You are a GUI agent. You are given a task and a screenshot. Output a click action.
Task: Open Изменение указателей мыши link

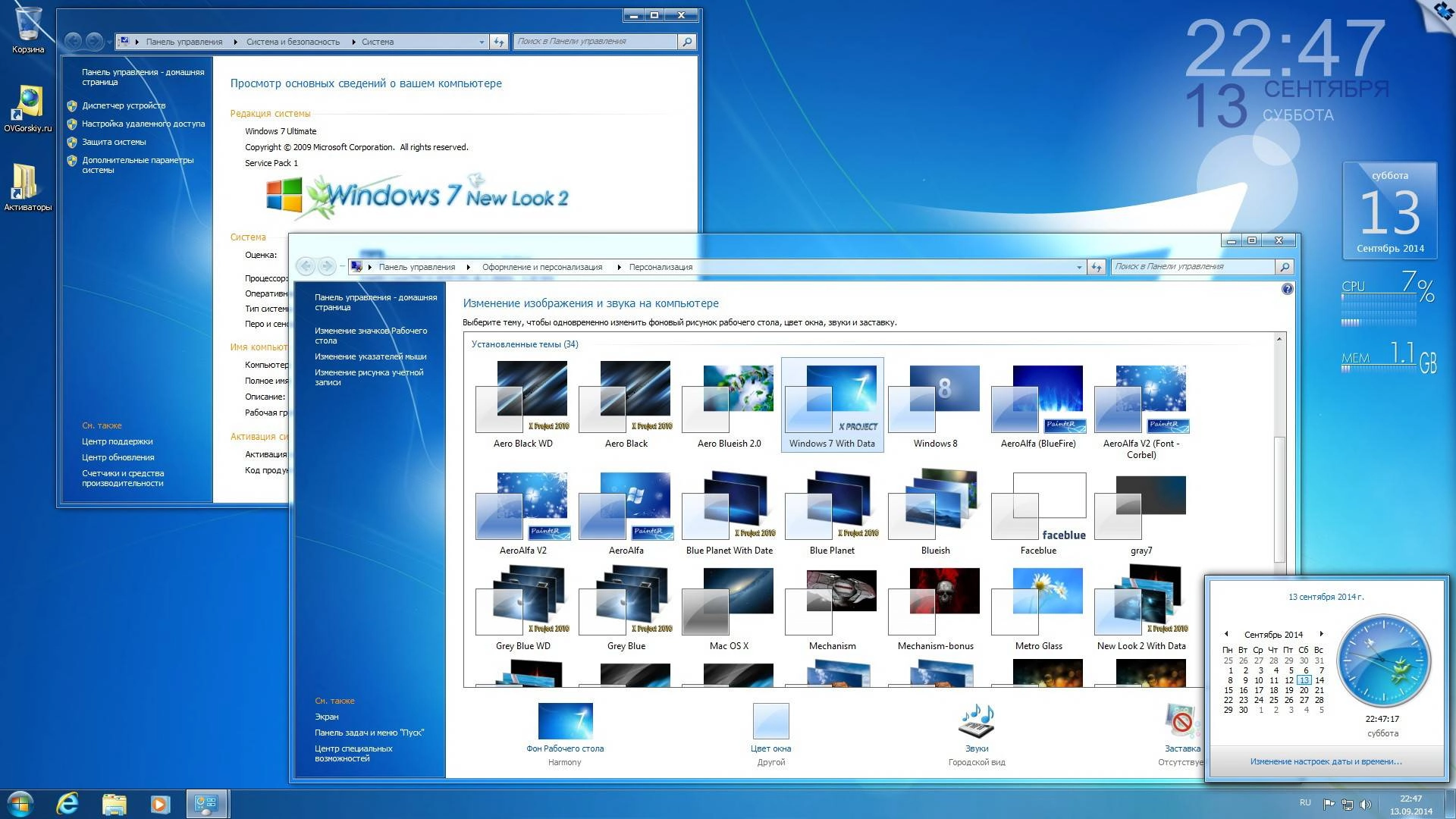click(x=371, y=356)
